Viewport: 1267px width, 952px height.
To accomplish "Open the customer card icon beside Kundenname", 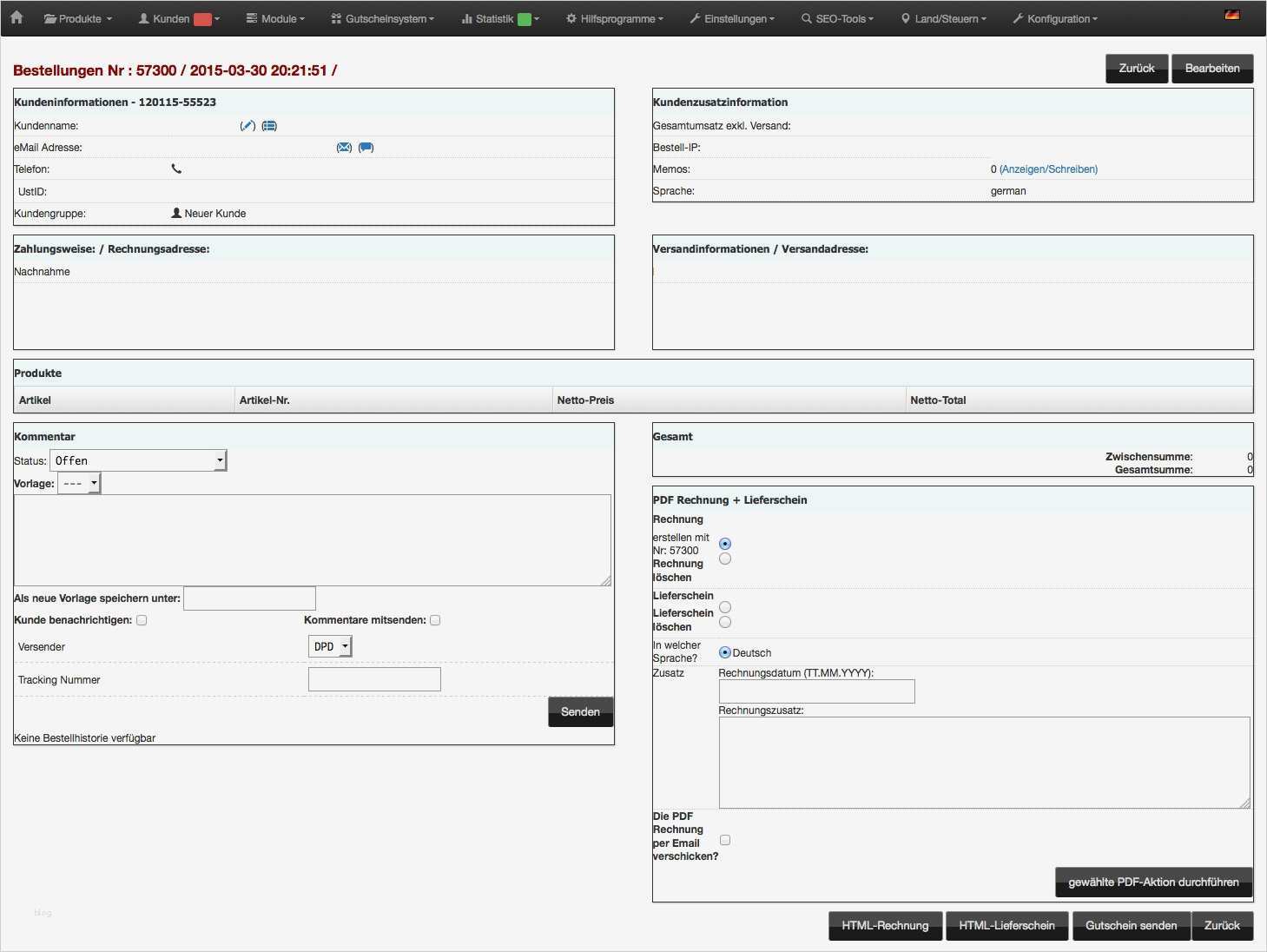I will 269,126.
